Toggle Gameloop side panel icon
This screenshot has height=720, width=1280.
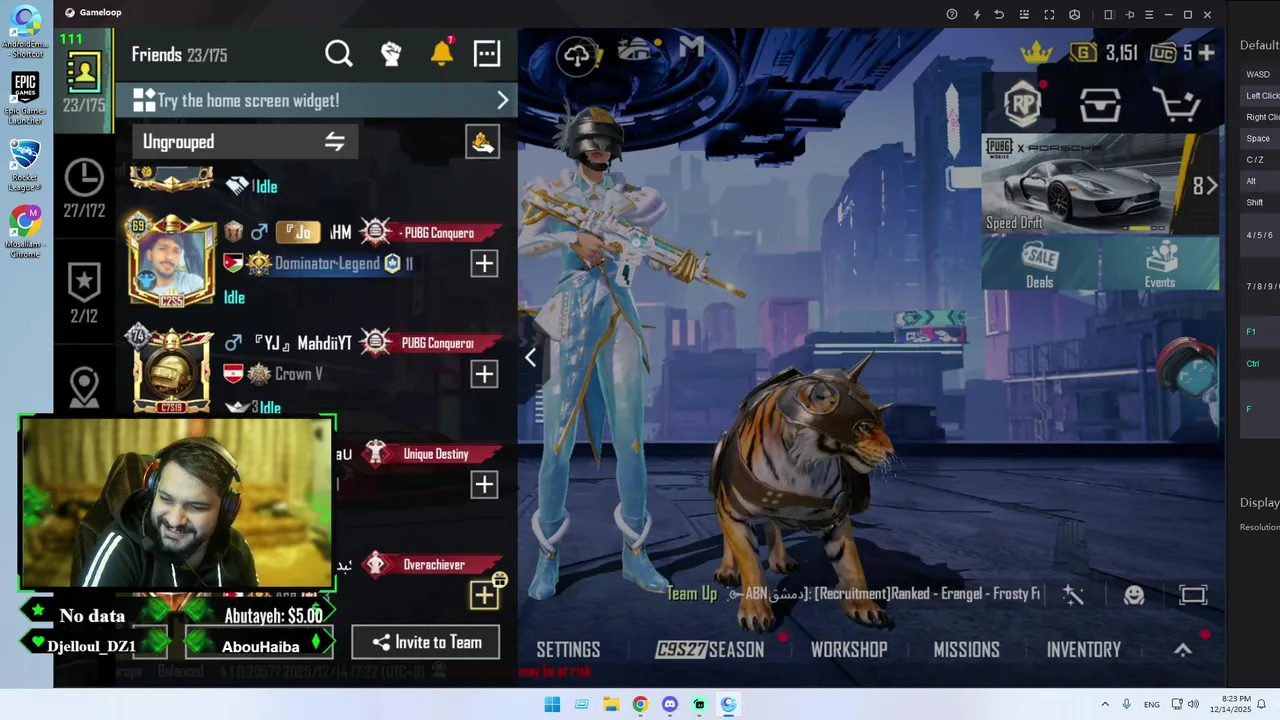pos(1108,14)
